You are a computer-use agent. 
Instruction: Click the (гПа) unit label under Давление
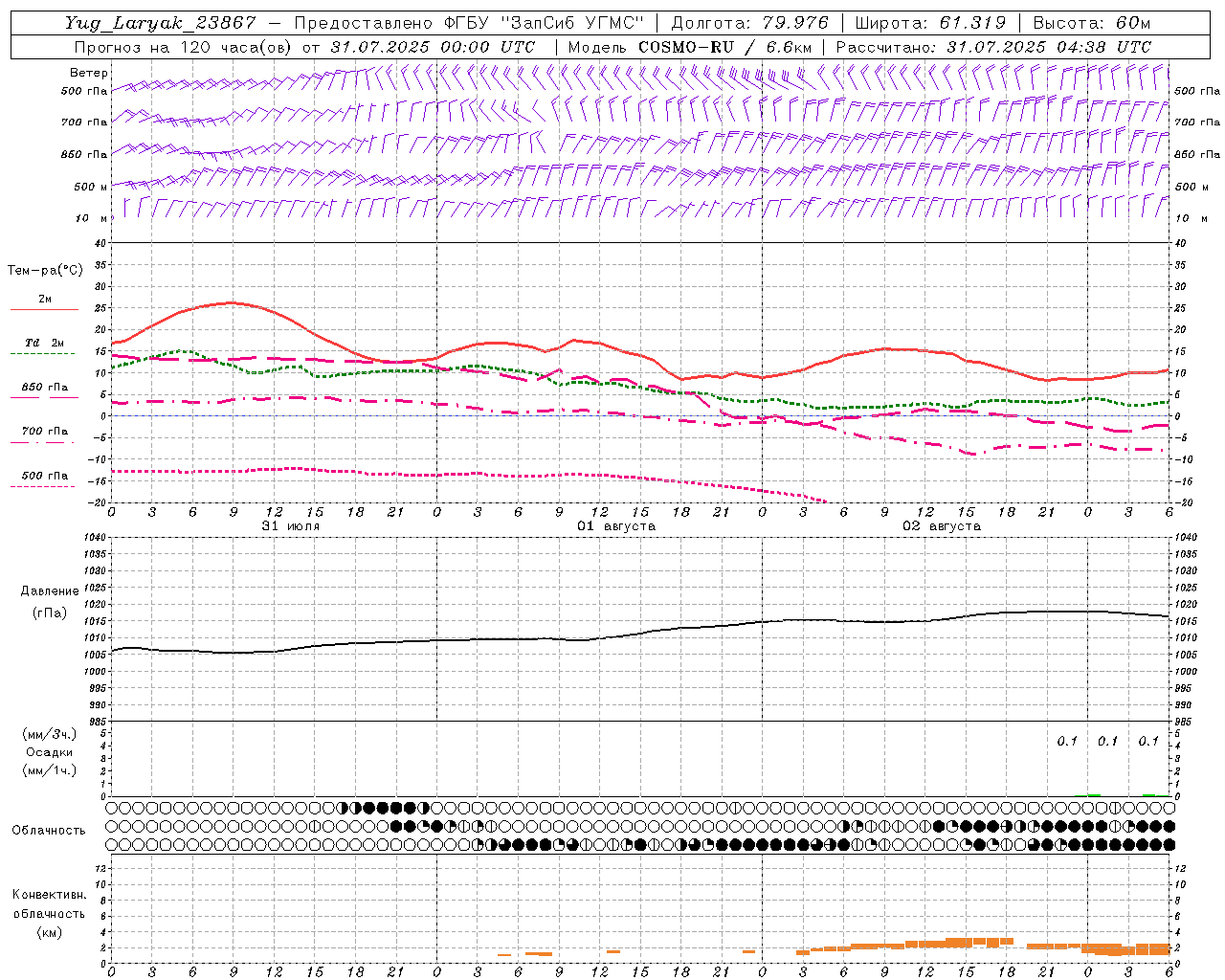50,612
